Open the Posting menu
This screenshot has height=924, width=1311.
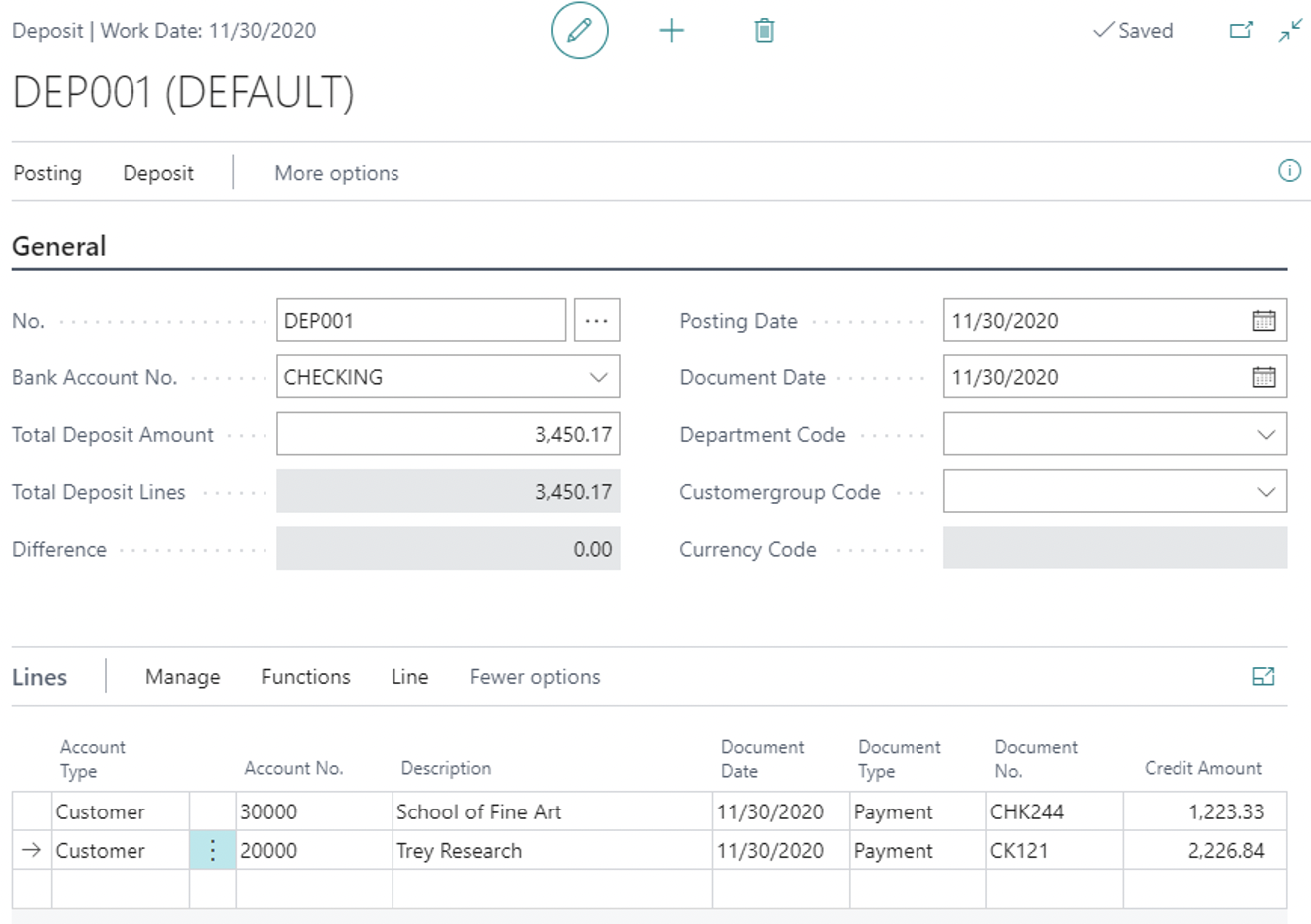click(47, 172)
